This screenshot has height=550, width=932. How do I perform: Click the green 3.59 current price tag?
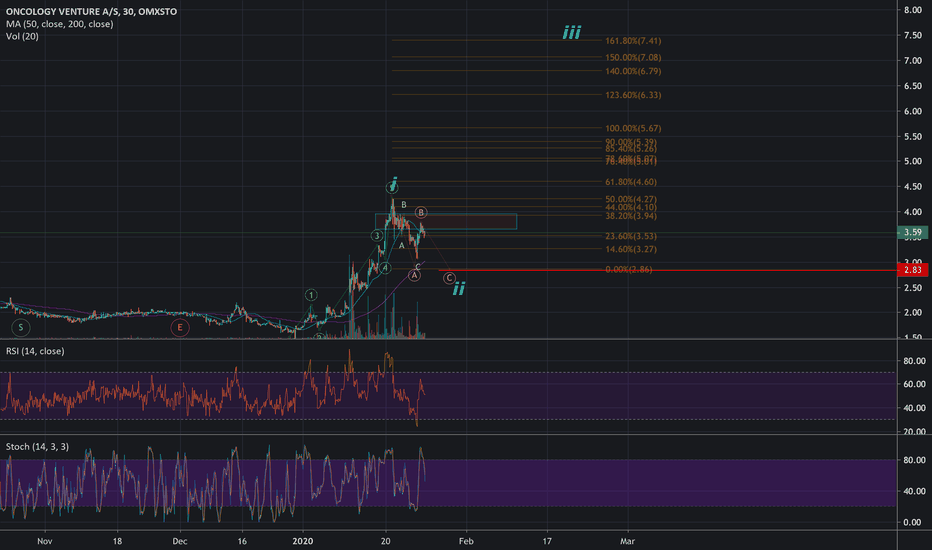click(x=912, y=232)
